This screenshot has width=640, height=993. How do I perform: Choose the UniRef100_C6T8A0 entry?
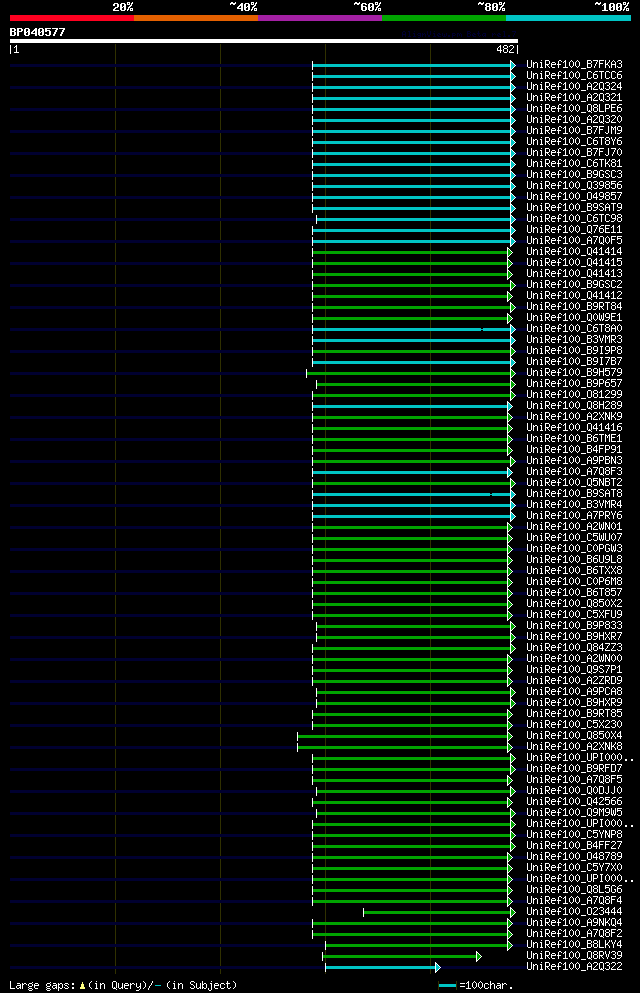[x=574, y=329]
